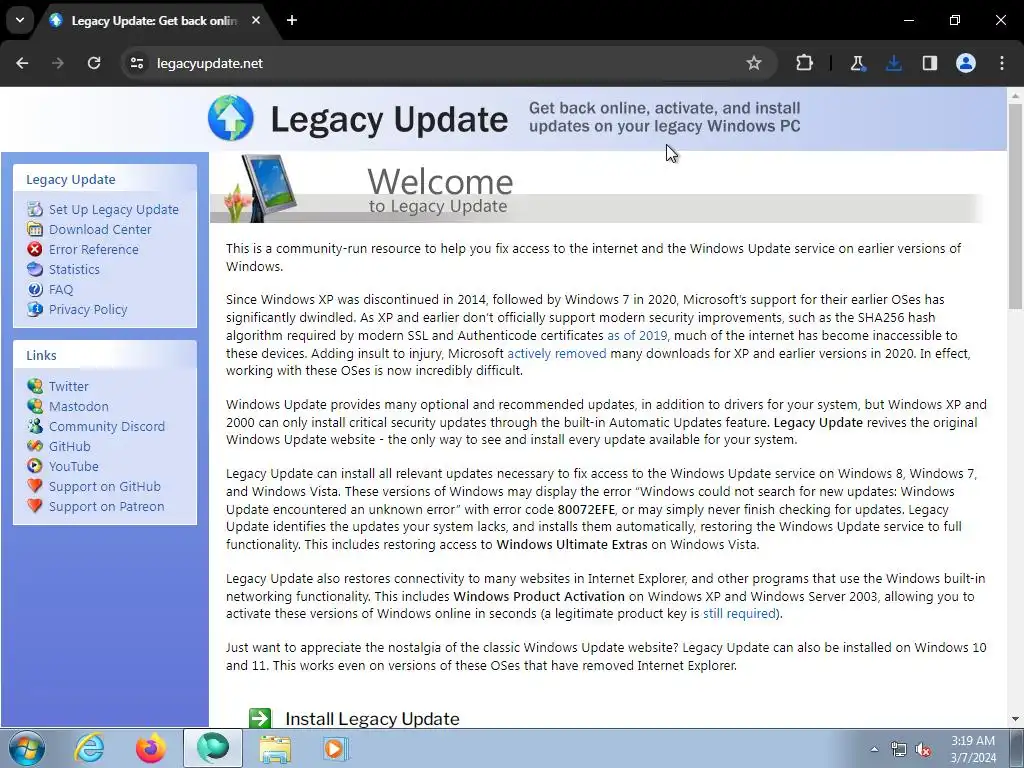The image size is (1024, 768).
Task: Click the scrollbar up arrow
Action: (x=1015, y=95)
